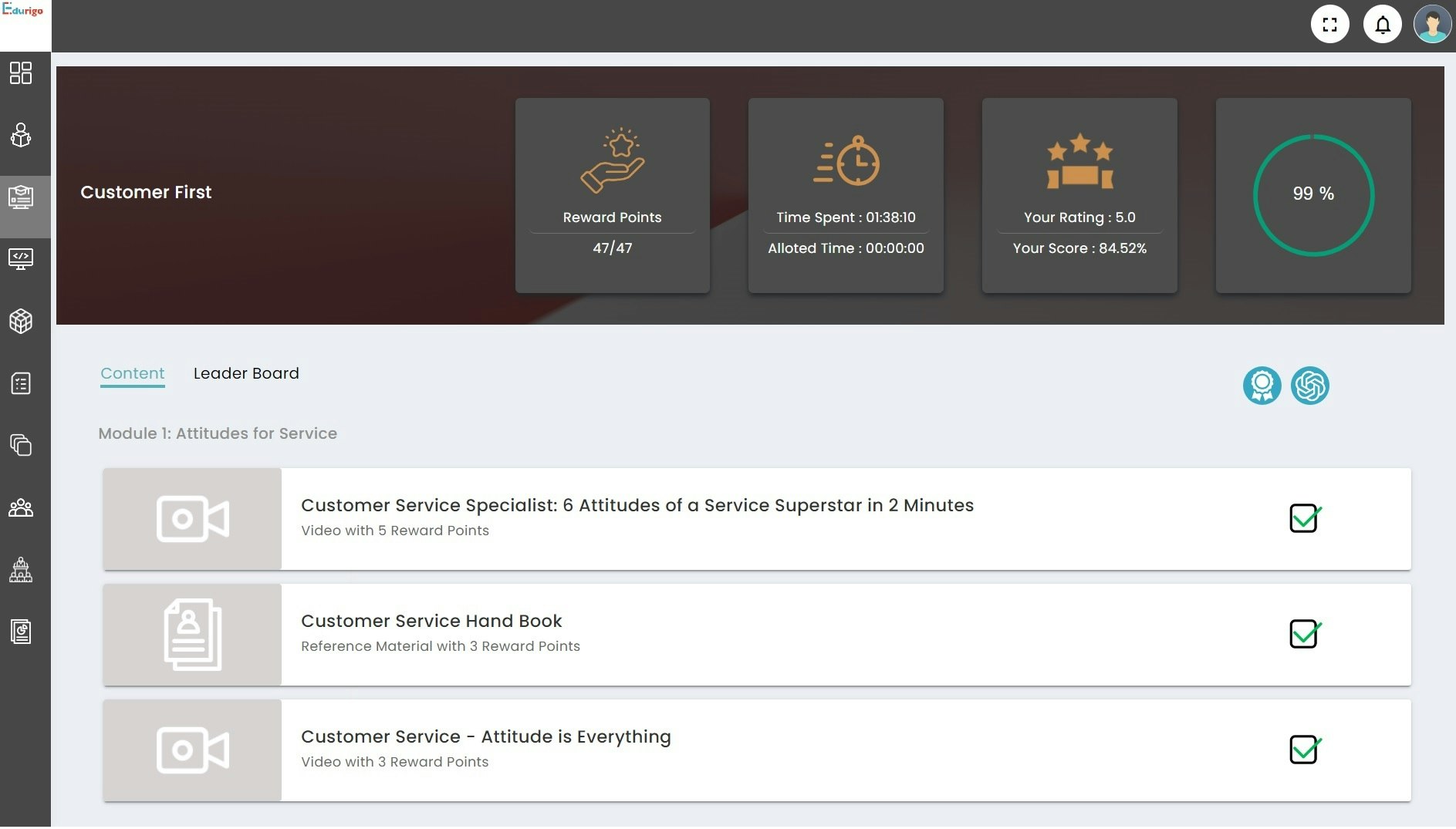Open the Customer Service Hand Book title
The height and width of the screenshot is (829, 1456).
(x=431, y=621)
